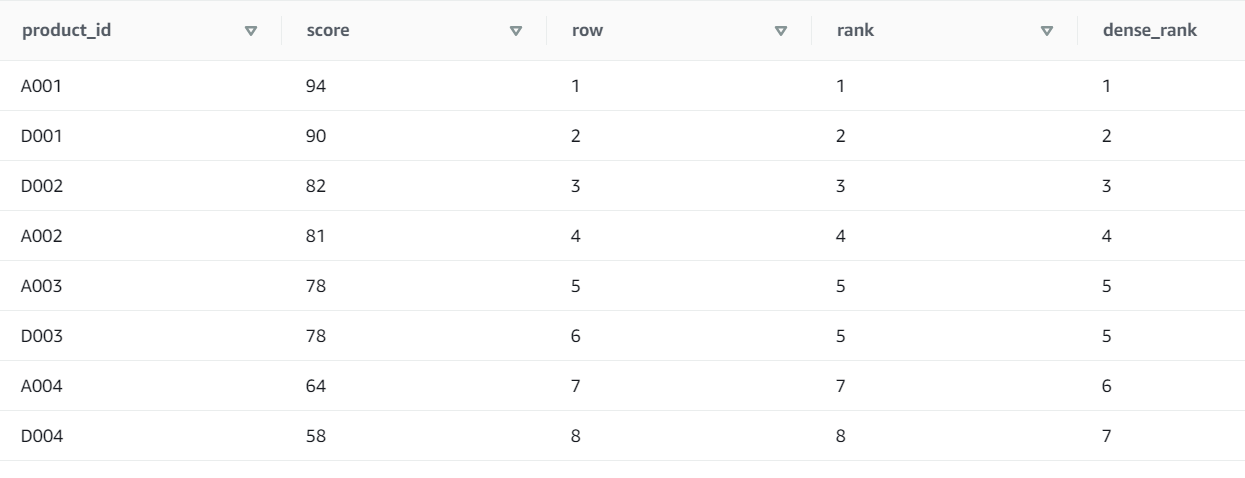1245x478 pixels.
Task: Click product A002 in the table
Action: pos(43,236)
